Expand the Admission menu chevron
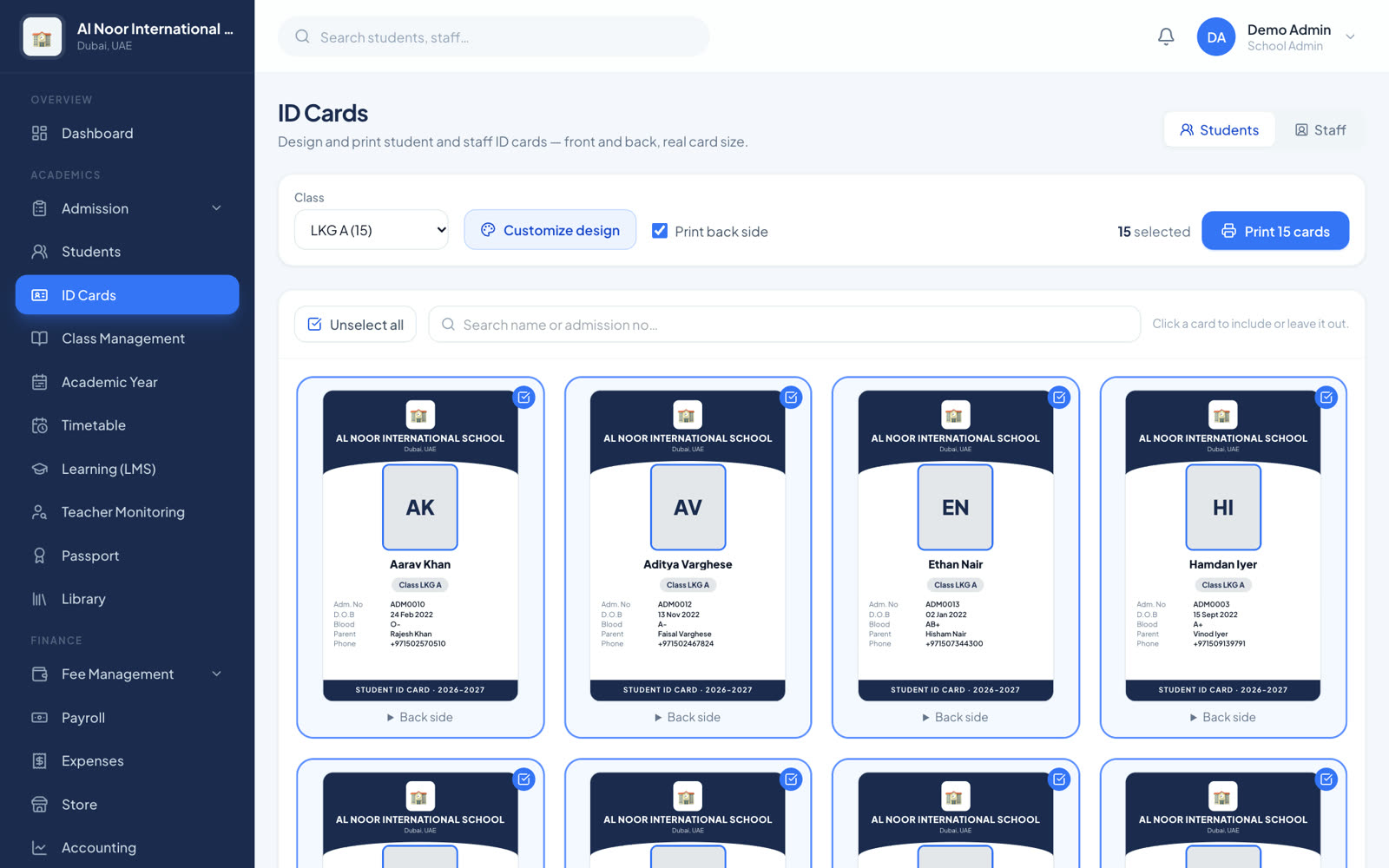1389x868 pixels. [217, 208]
